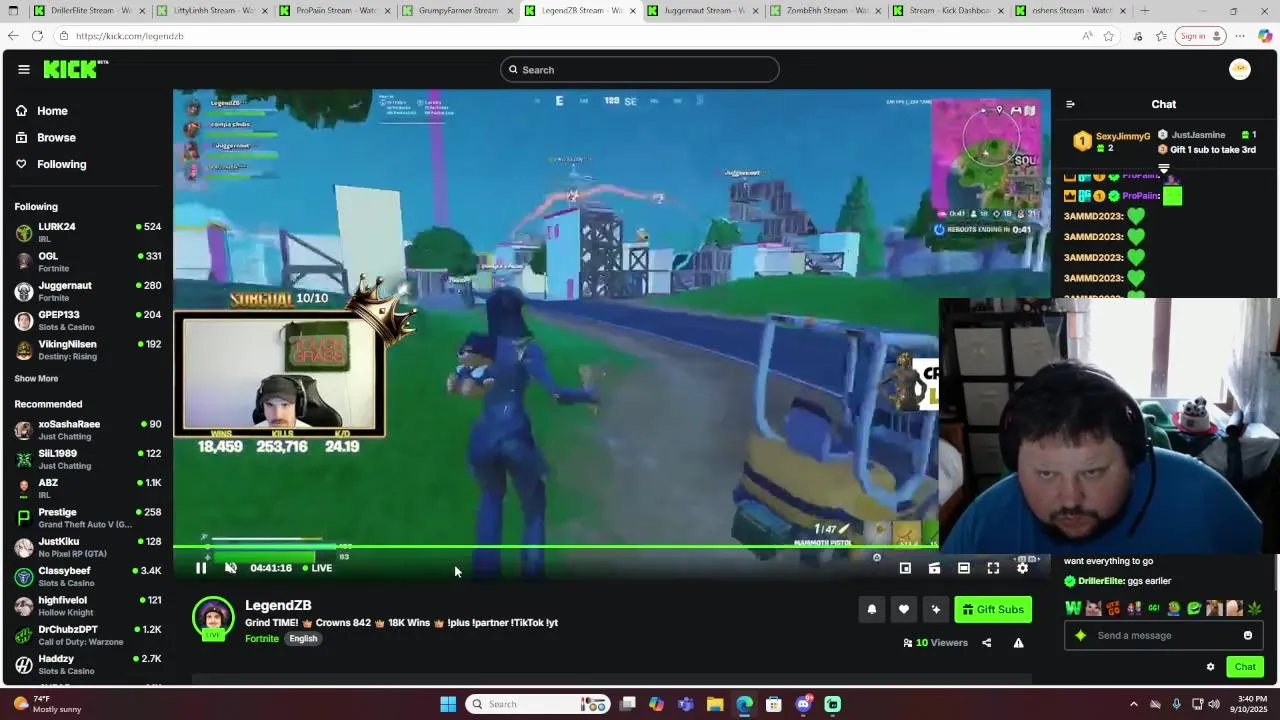Switch to Stream - Kick Dashboard tab
This screenshot has height=720, width=1280.
pos(948,11)
